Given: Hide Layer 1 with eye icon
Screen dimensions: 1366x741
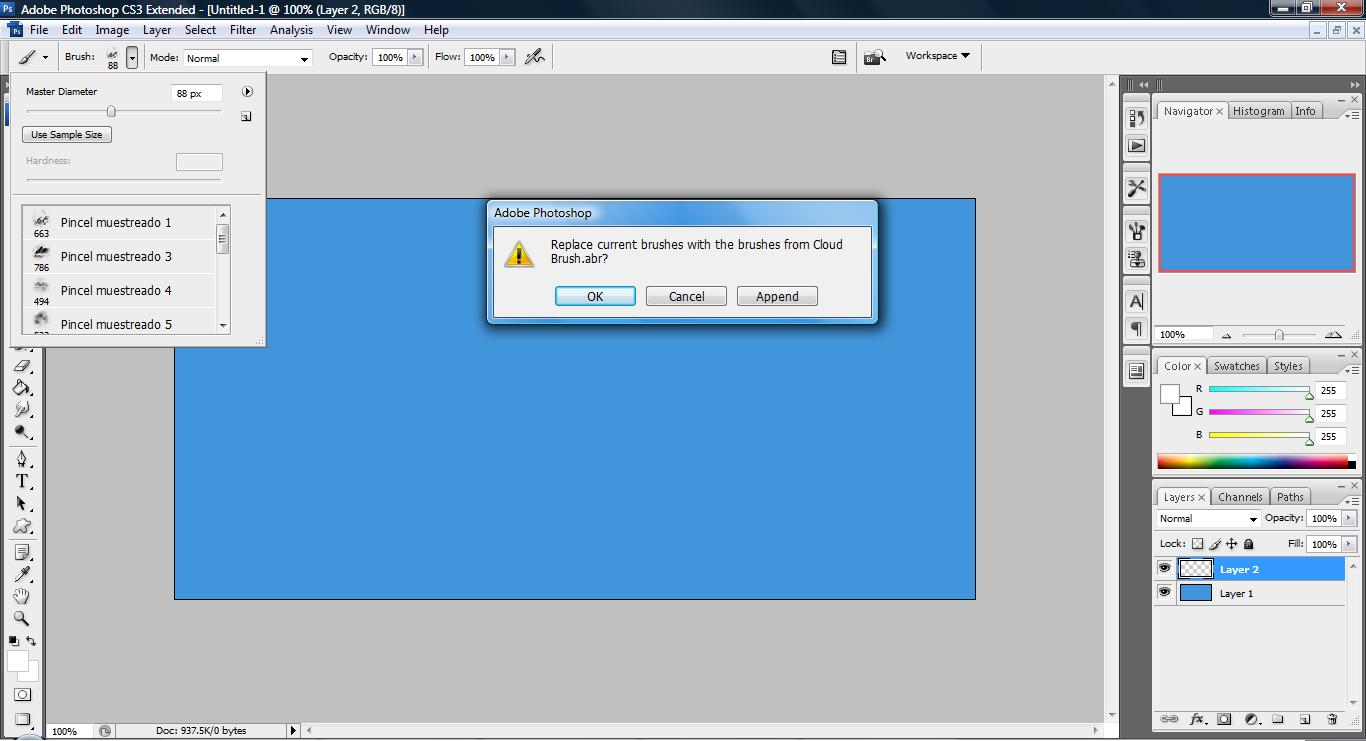Looking at the screenshot, I should (1164, 593).
